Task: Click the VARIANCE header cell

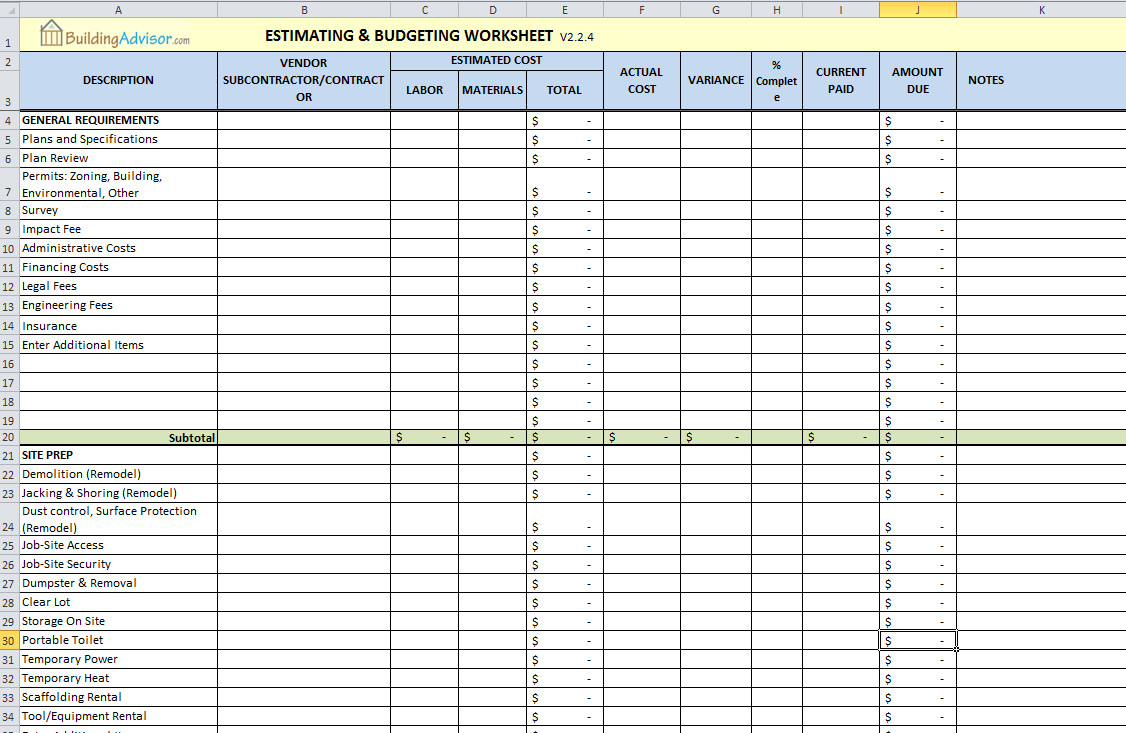Action: [x=715, y=80]
